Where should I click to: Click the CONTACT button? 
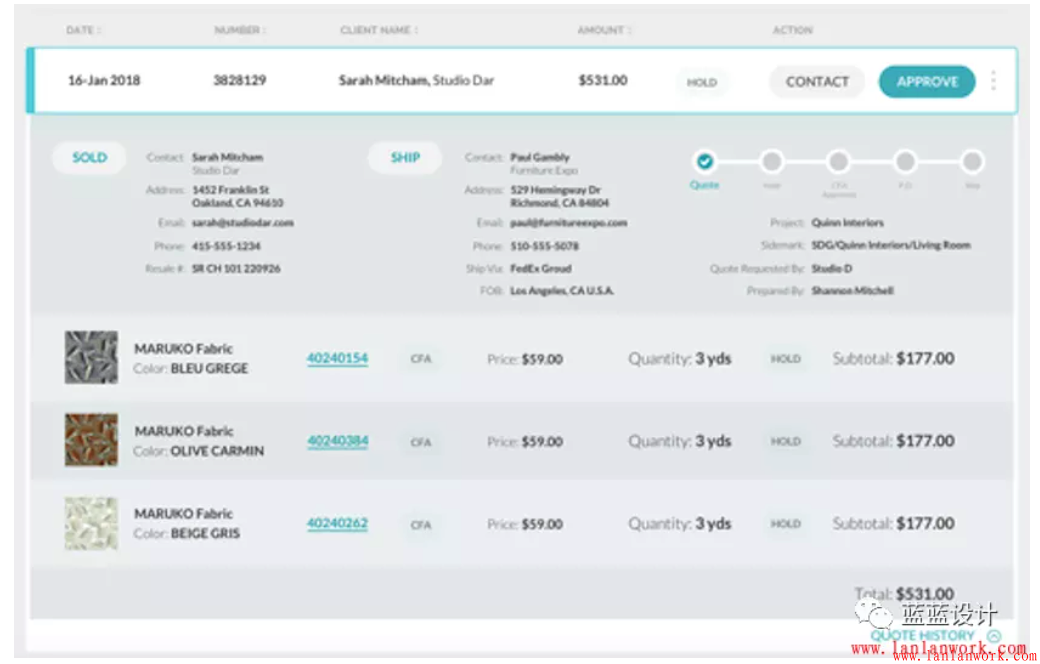[816, 82]
